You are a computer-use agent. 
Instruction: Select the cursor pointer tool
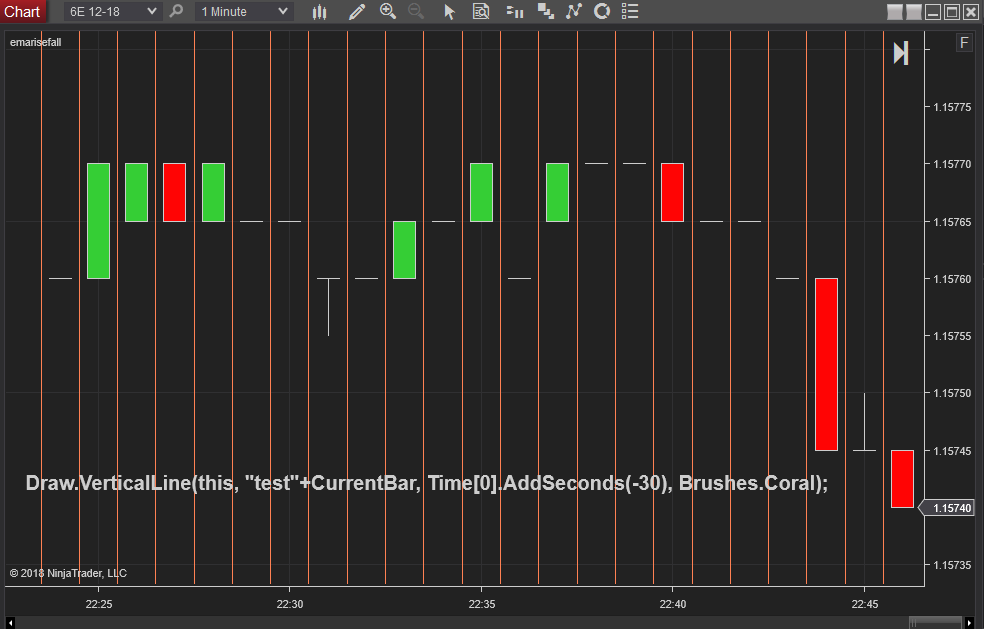(x=449, y=11)
